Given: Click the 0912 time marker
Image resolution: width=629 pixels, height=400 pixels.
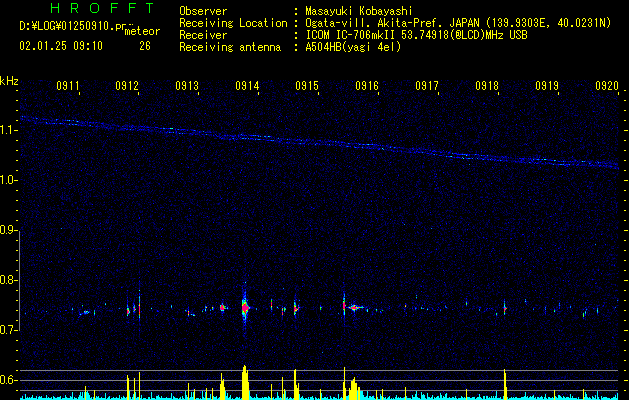Looking at the screenshot, I should [127, 86].
